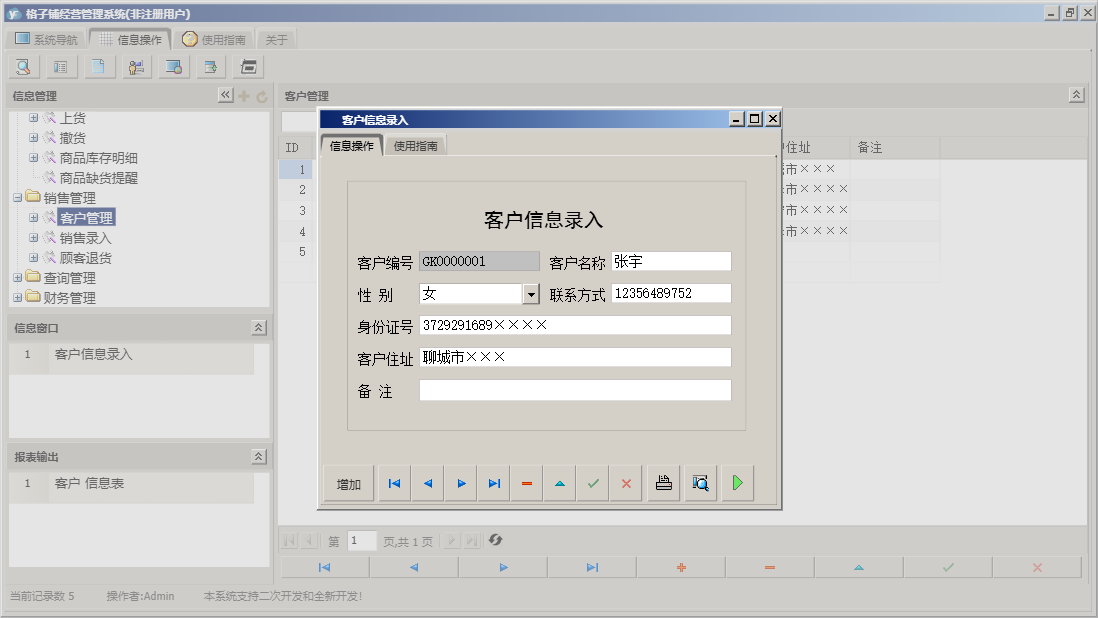1098x618 pixels.
Task: Click the user management toolbar icon
Action: (x=136, y=66)
